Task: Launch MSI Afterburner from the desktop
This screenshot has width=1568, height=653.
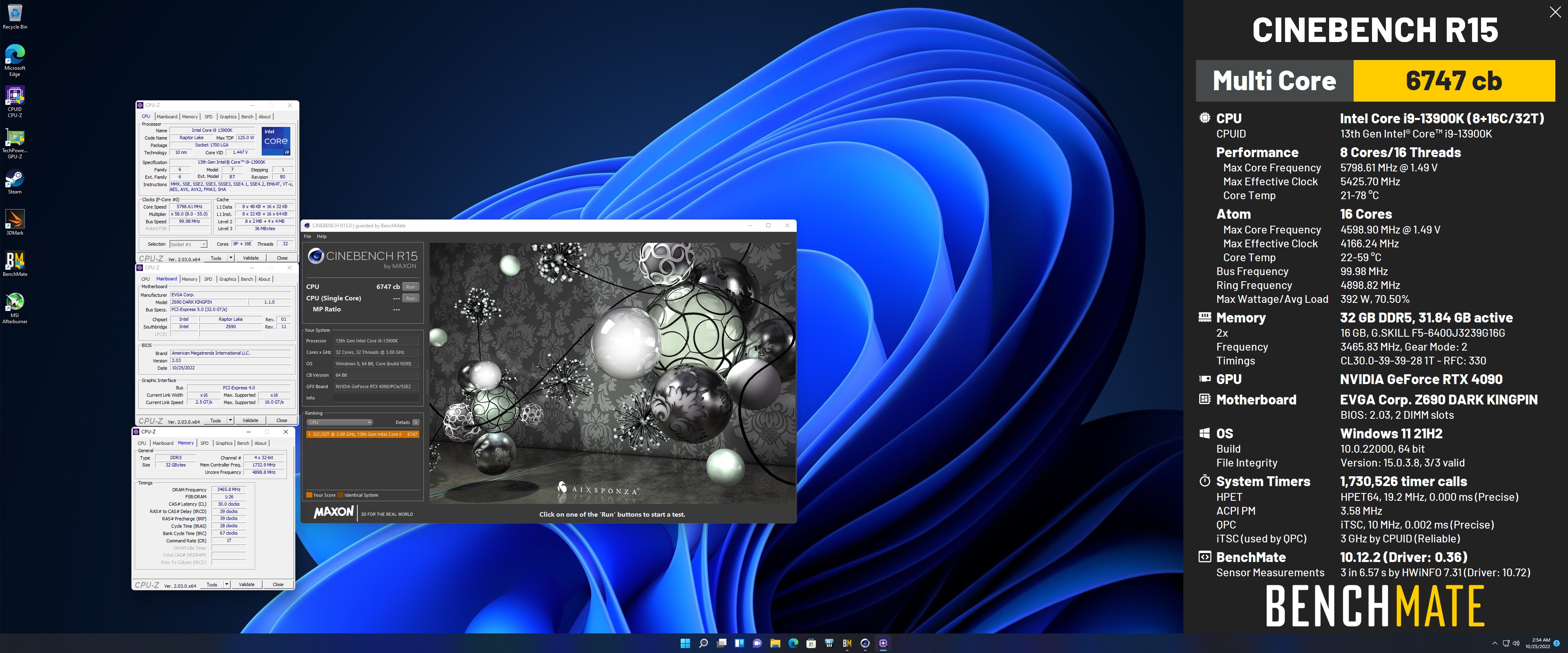Action: pos(15,308)
